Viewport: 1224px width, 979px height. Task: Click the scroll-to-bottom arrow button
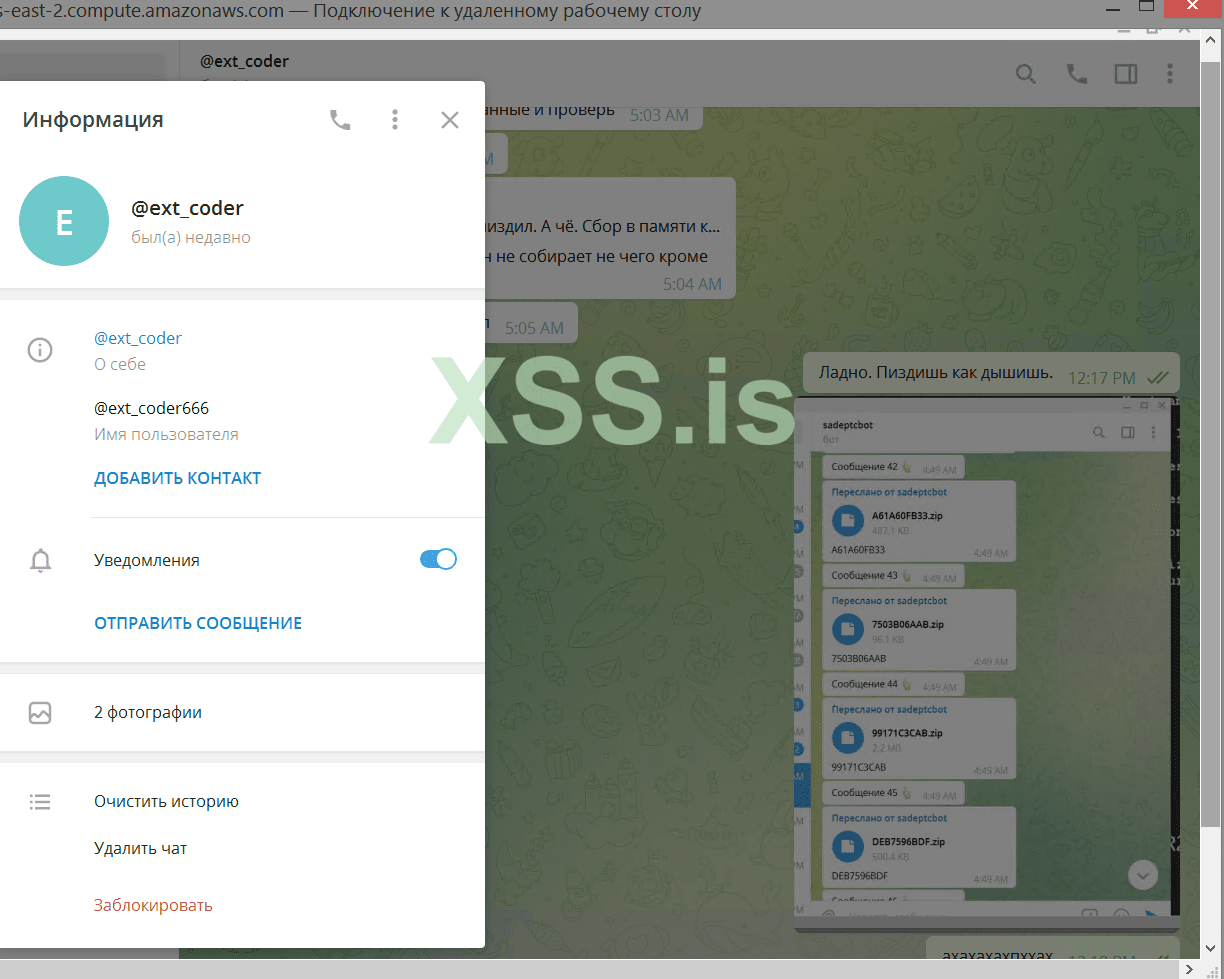(1142, 874)
